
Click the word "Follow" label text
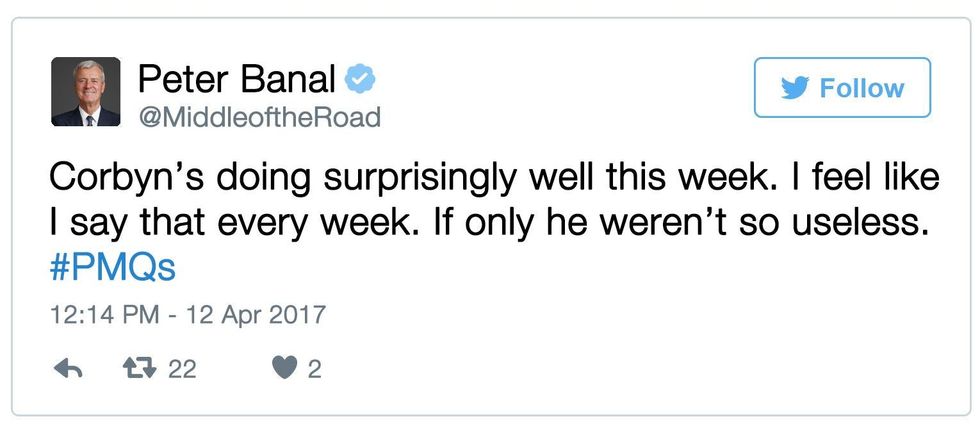click(x=862, y=88)
